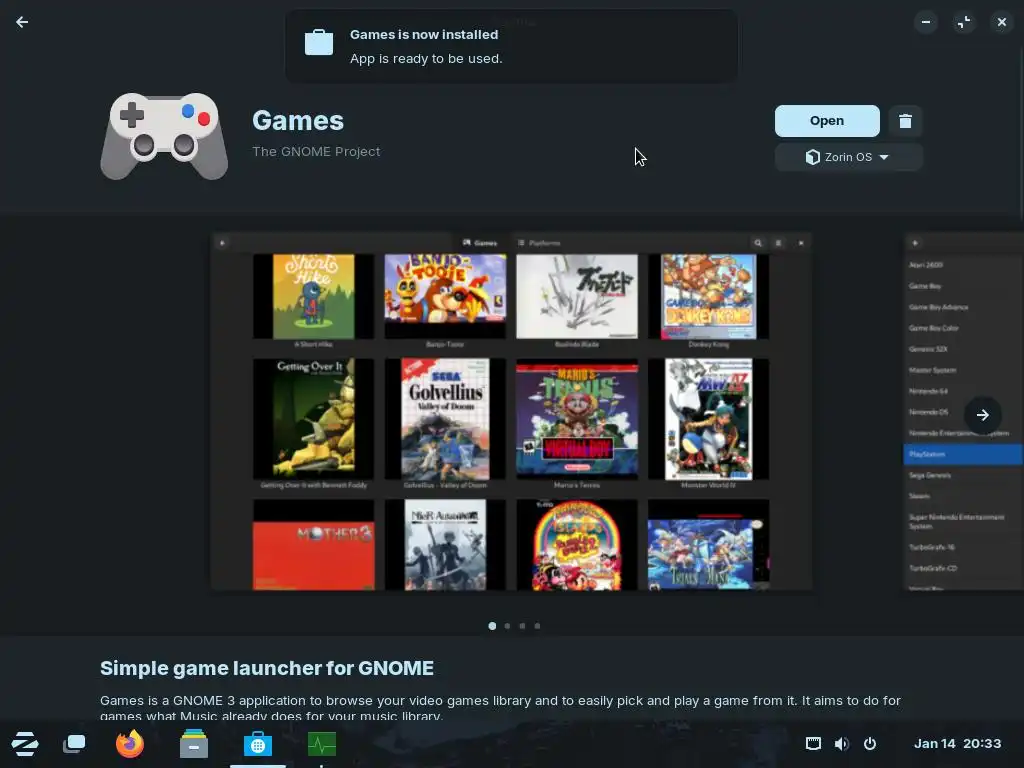
Task: Click the Games controller app icon
Action: coord(164,136)
